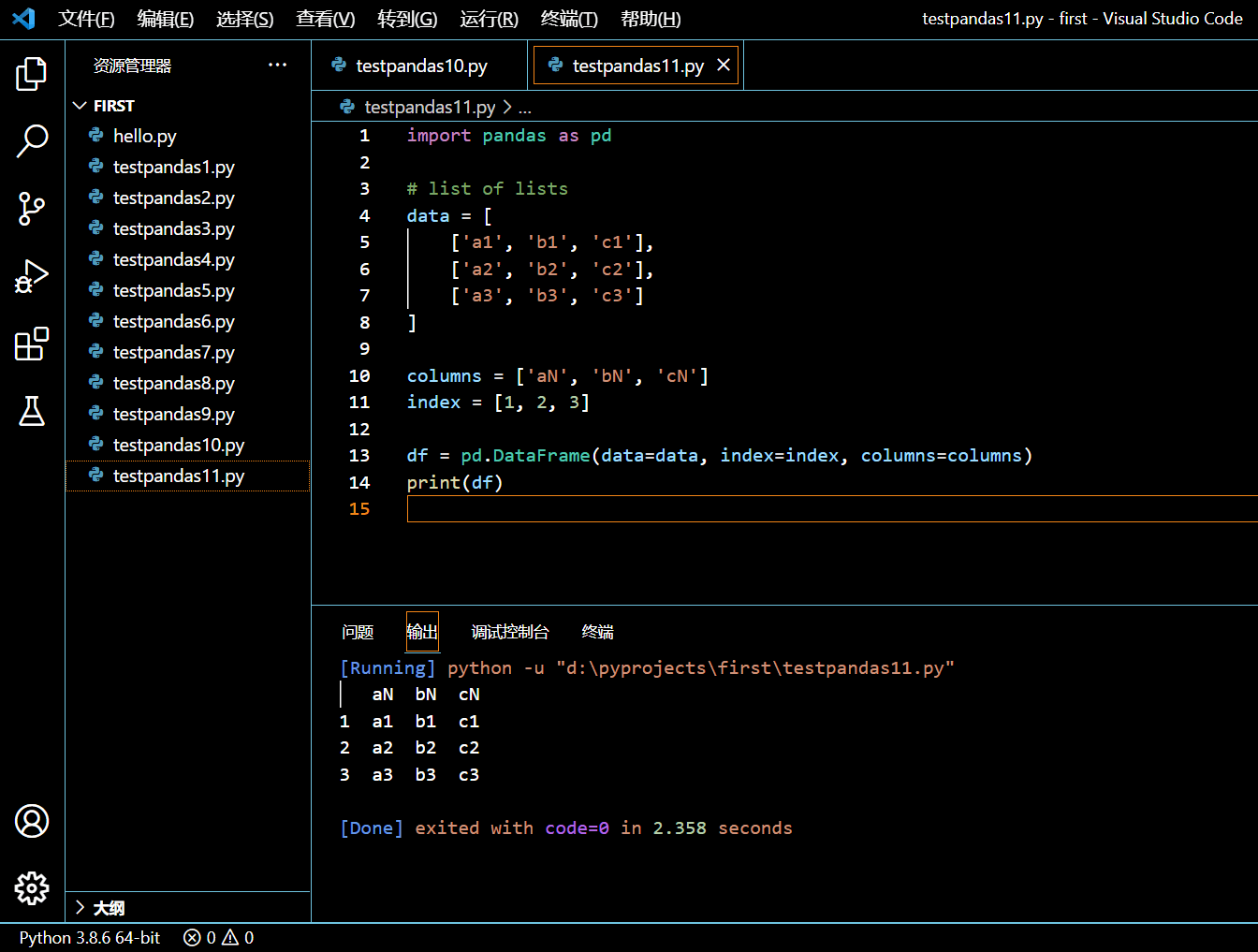1258x952 pixels.
Task: Open testpandas6.py in the explorer
Action: pyautogui.click(x=187, y=321)
